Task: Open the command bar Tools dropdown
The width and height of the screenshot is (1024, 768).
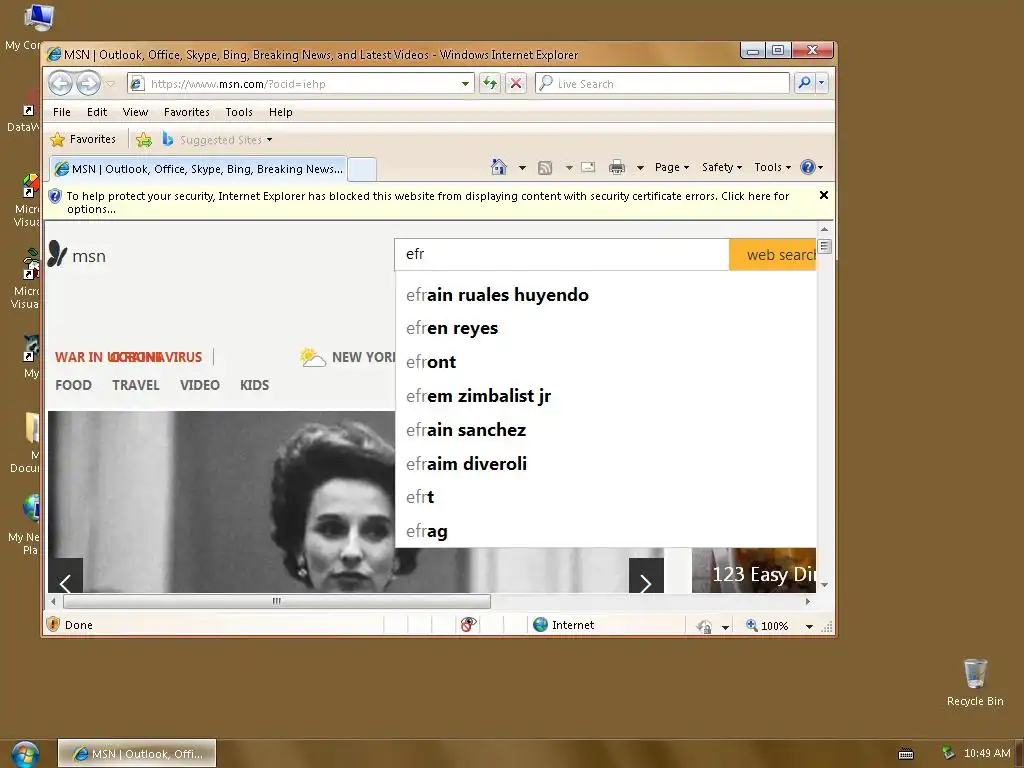Action: pyautogui.click(x=773, y=167)
